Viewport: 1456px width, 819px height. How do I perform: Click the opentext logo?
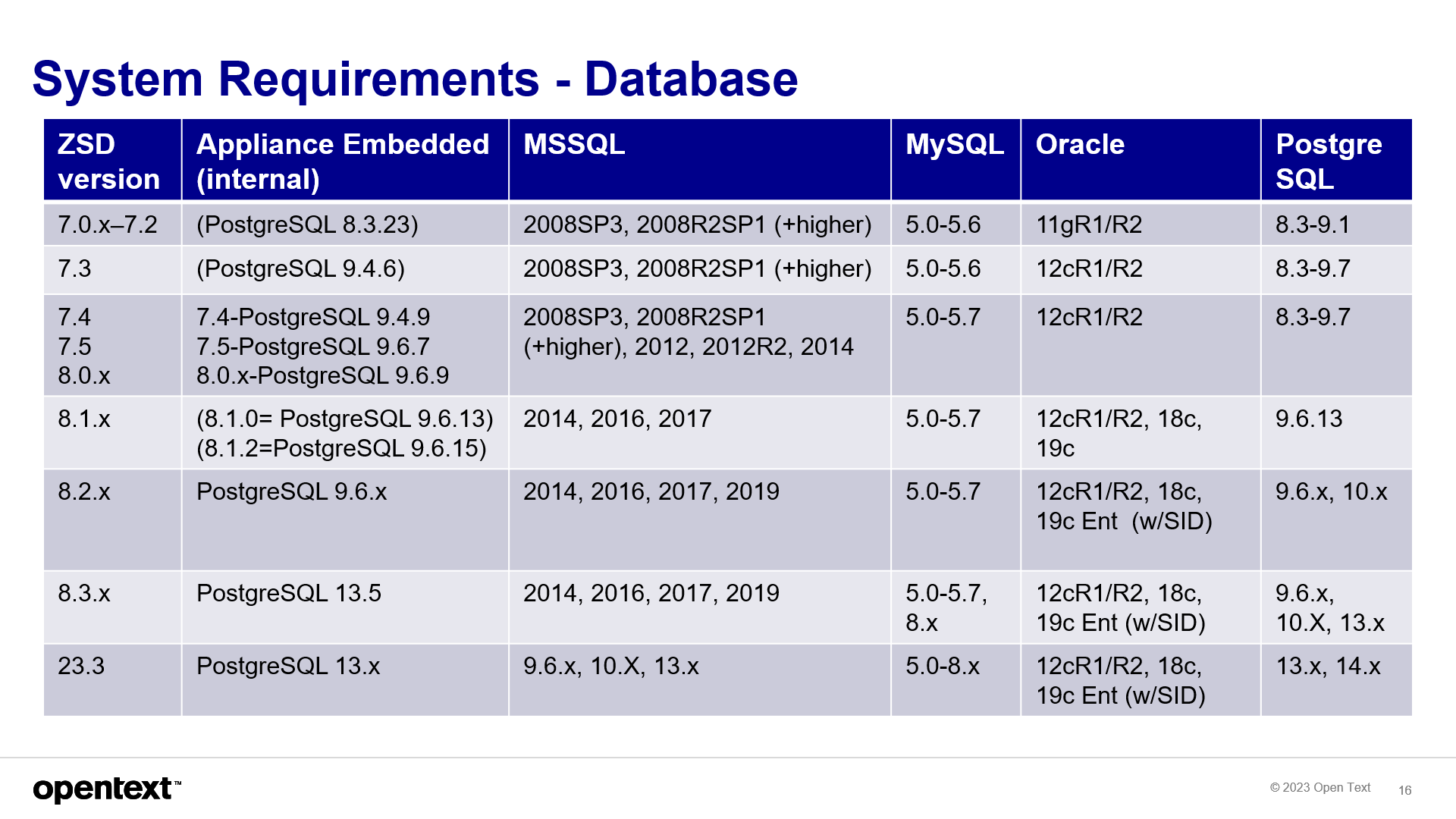[x=107, y=789]
